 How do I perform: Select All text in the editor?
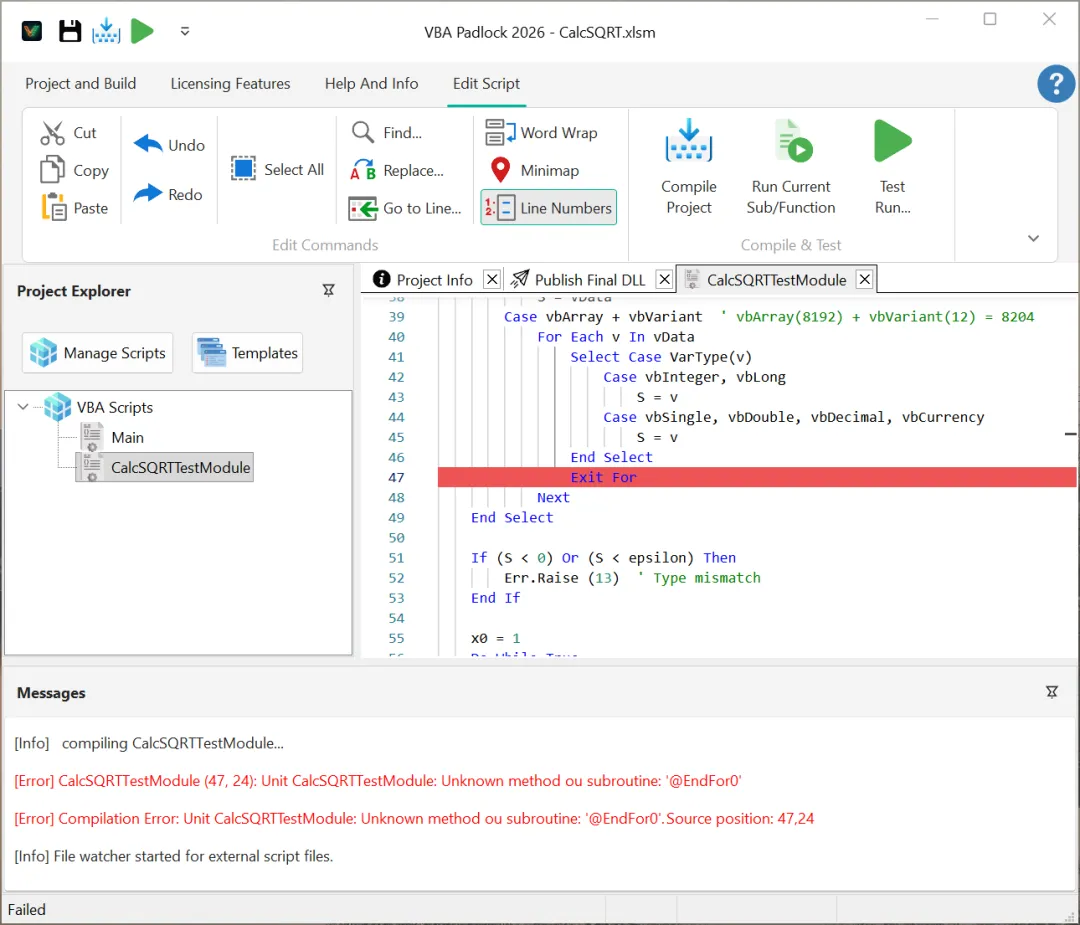tap(278, 170)
